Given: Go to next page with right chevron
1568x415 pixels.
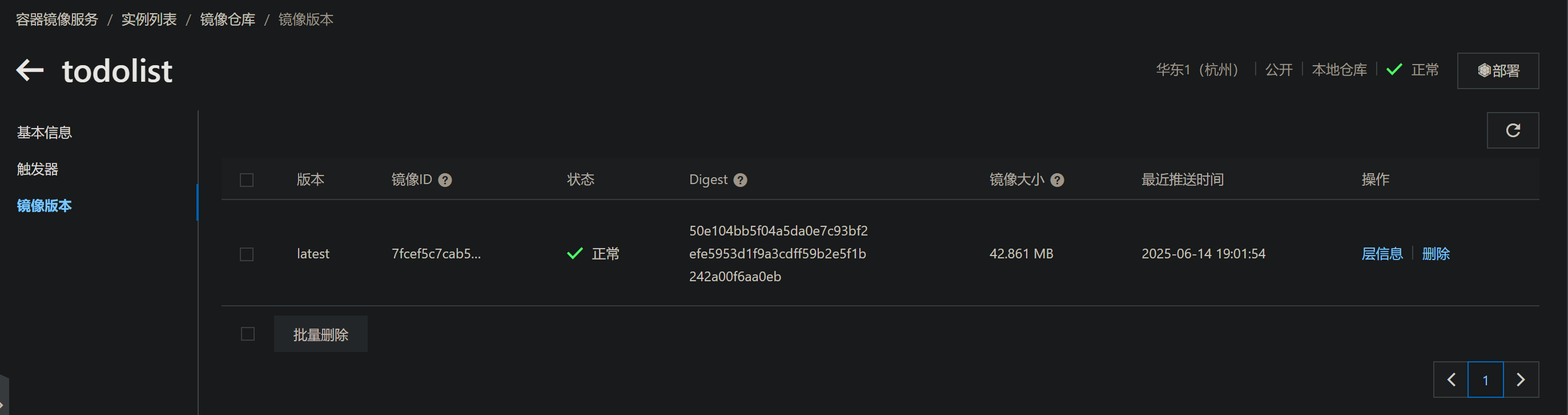Looking at the screenshot, I should (x=1521, y=379).
